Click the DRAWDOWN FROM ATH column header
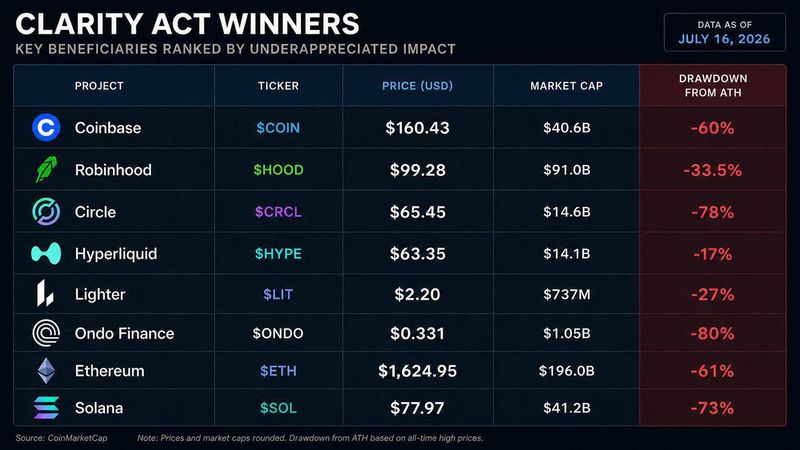The image size is (800, 450). (713, 86)
